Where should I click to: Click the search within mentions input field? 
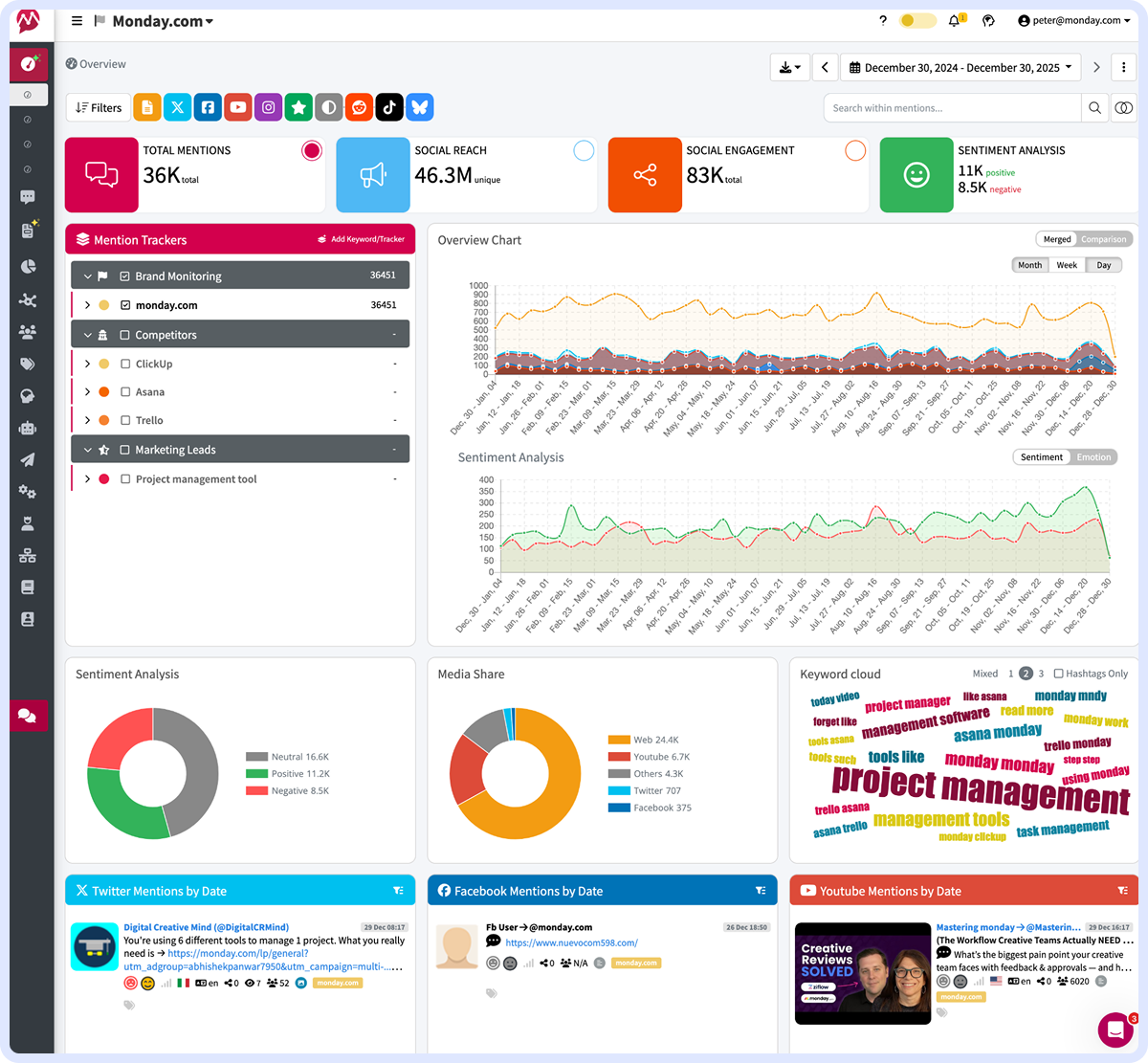point(952,107)
